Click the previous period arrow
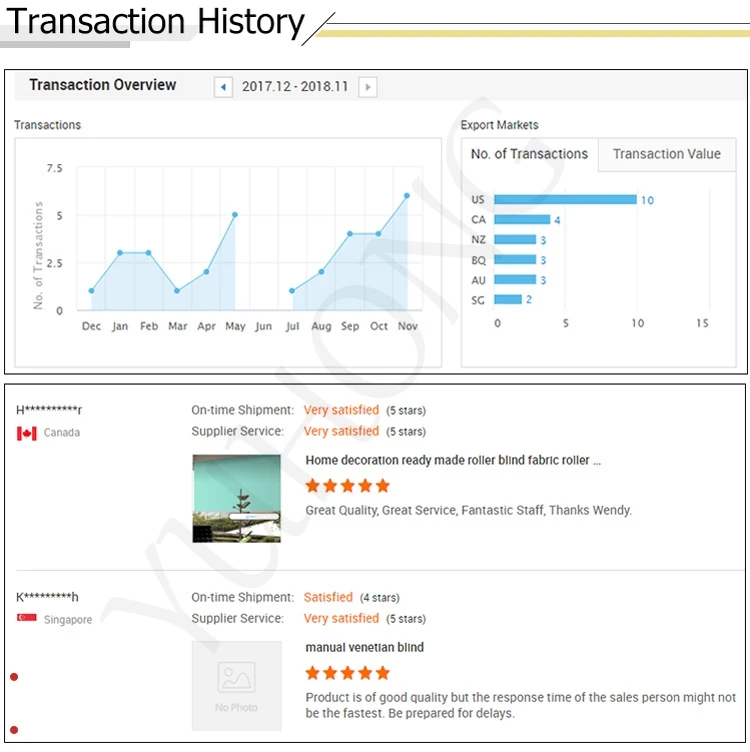Screen dimensions: 750x752 (223, 87)
